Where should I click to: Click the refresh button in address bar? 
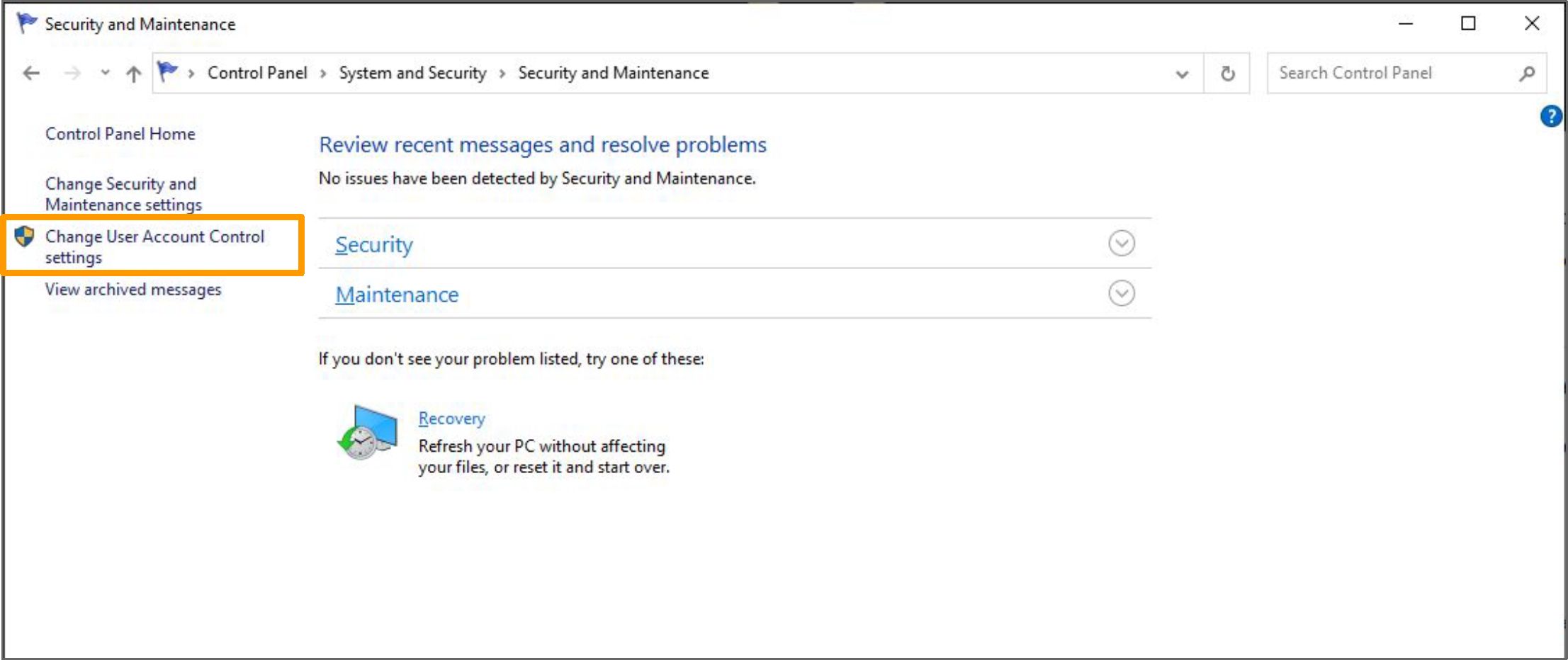(x=1227, y=74)
